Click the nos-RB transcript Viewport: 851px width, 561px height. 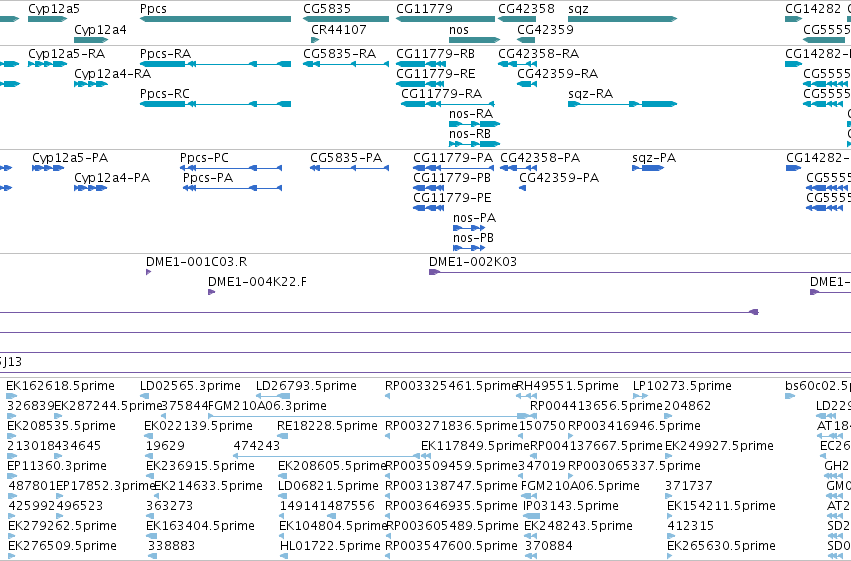tap(474, 144)
